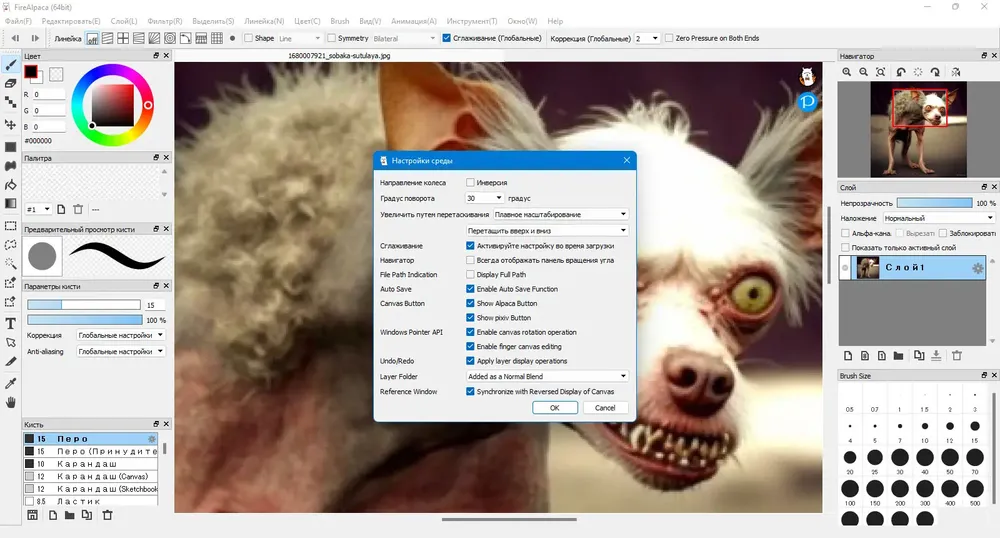The image size is (1000, 538).
Task: Rotate canvas left in Navigator
Action: pos(901,72)
